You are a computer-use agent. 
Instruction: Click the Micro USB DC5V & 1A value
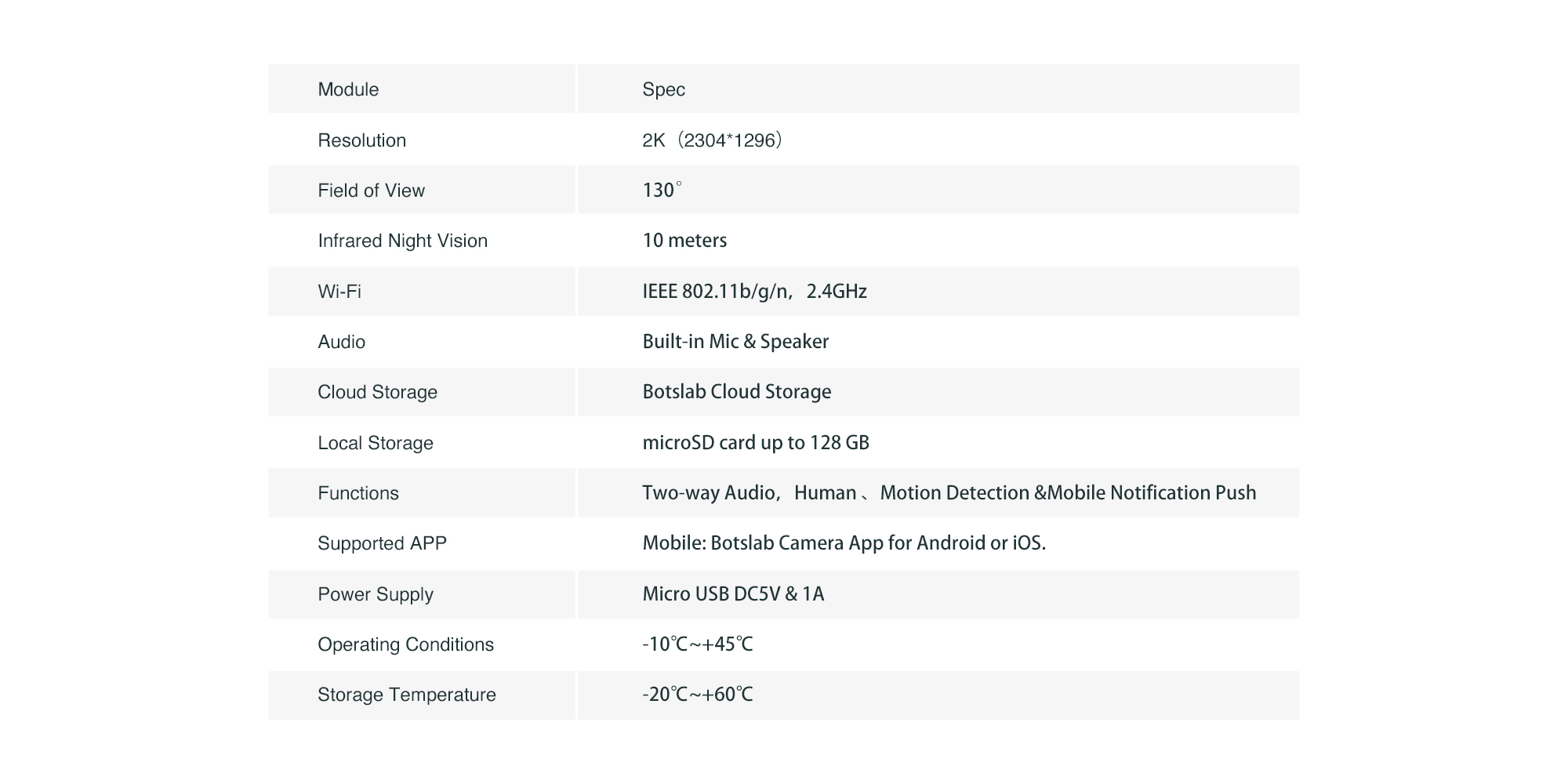[733, 594]
